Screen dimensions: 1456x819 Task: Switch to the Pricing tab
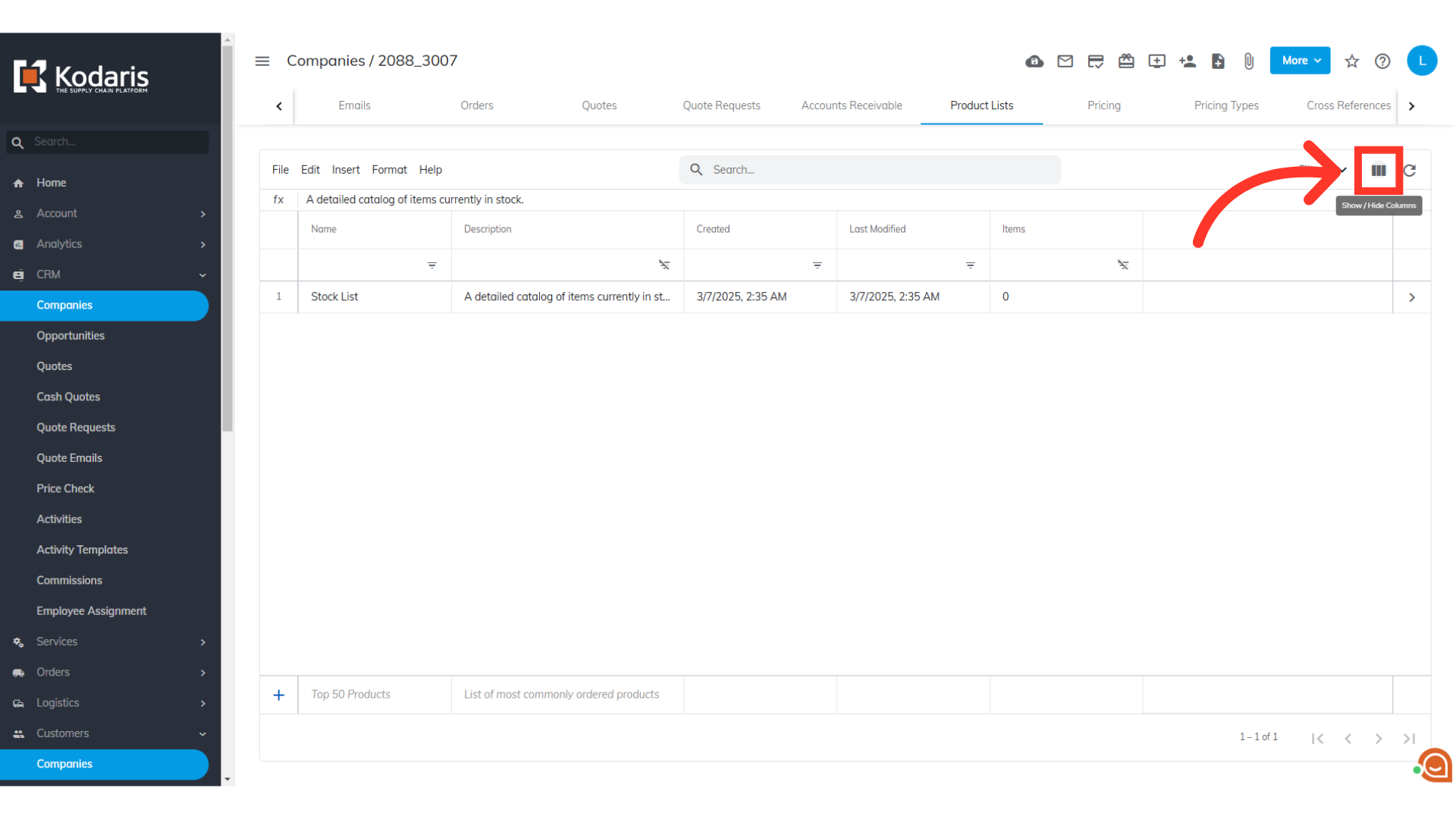tap(1103, 105)
